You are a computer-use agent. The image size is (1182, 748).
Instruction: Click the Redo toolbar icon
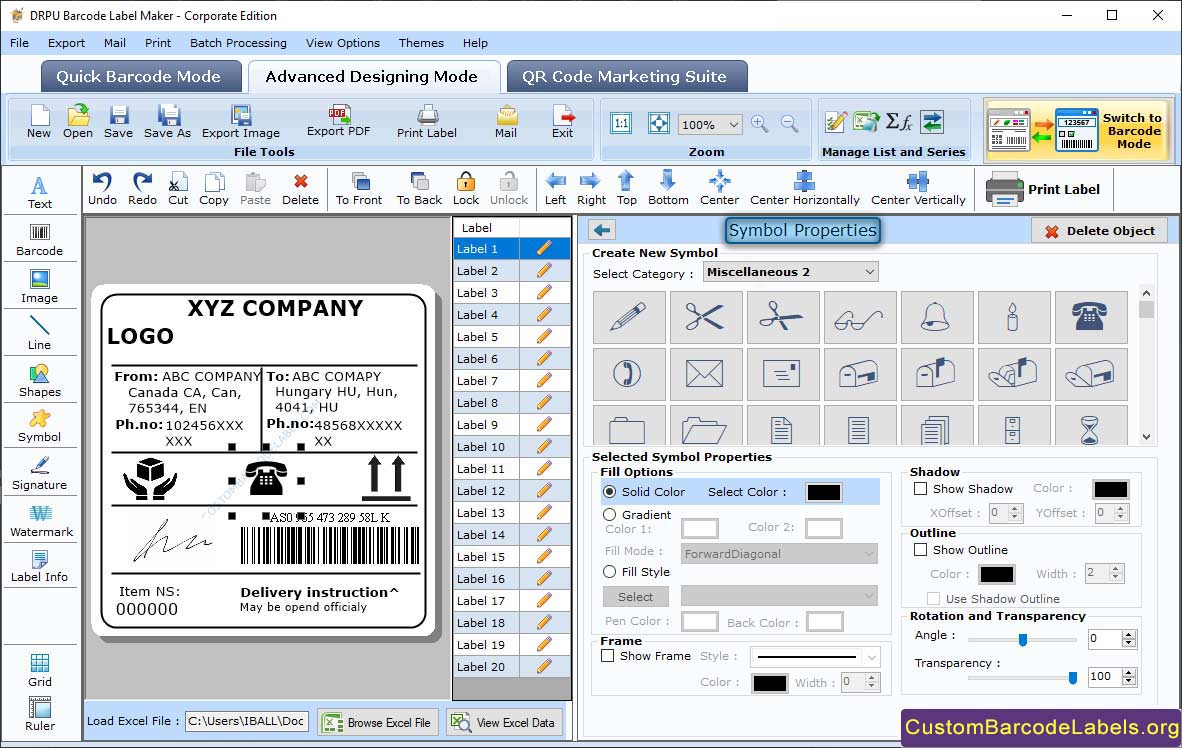point(142,189)
